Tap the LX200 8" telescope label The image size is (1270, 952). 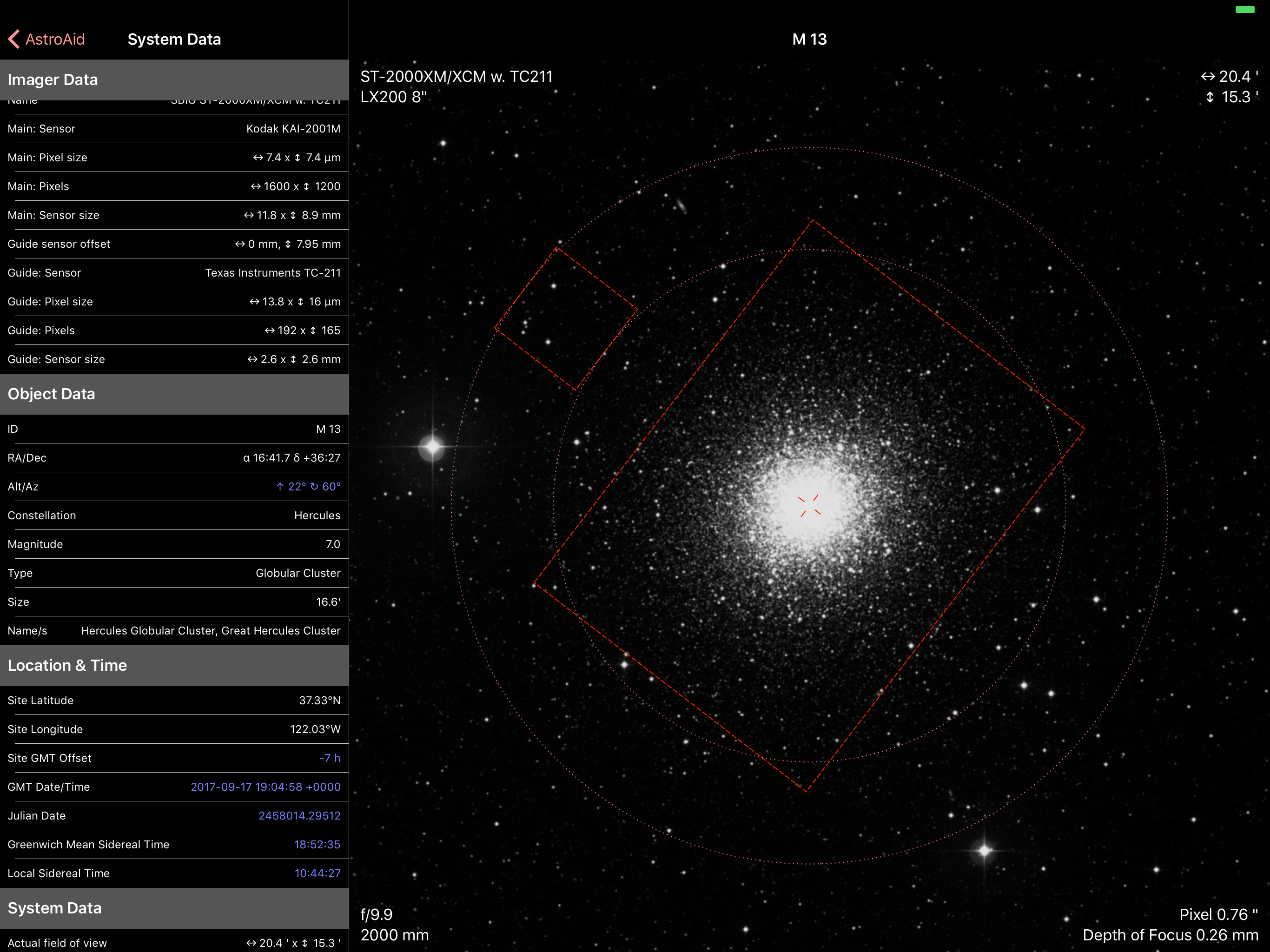coord(393,97)
